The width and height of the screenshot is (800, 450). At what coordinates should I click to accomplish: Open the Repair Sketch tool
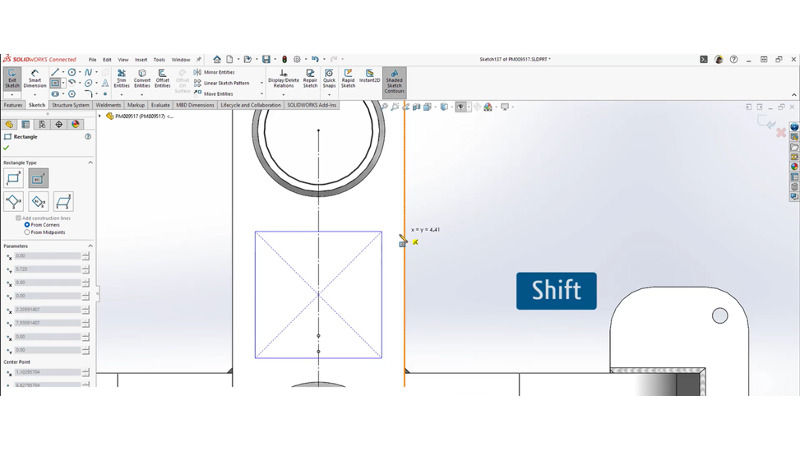(x=310, y=79)
